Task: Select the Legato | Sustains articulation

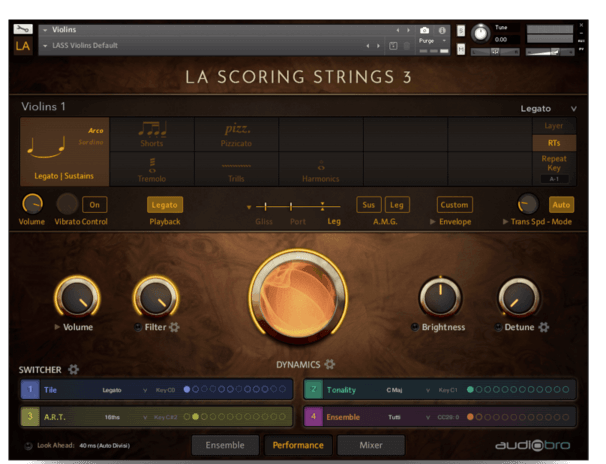Action: pos(65,152)
